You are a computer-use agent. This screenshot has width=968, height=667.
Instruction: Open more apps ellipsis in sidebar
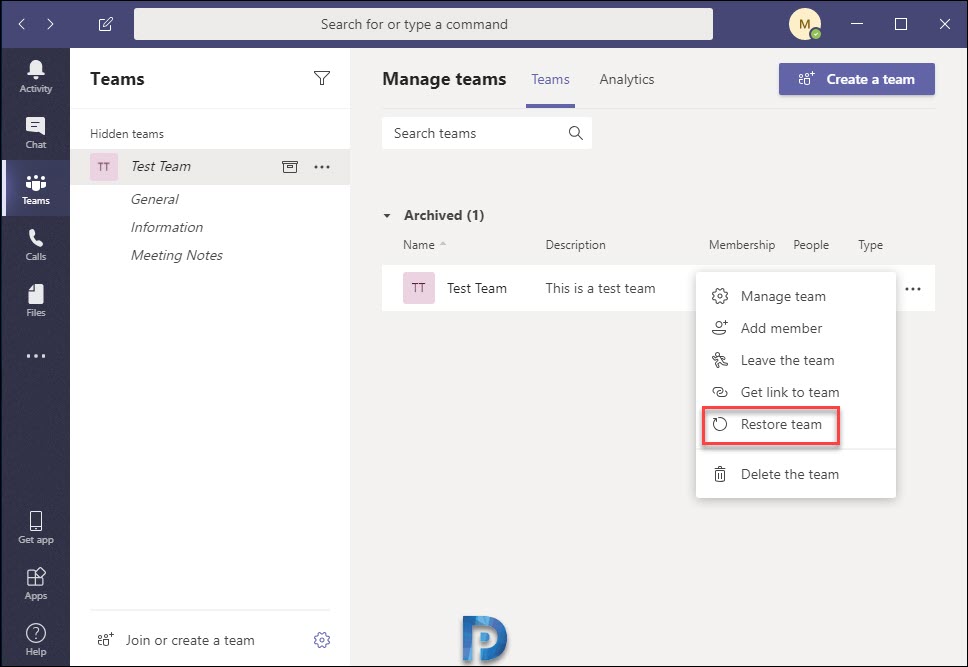pyautogui.click(x=35, y=356)
